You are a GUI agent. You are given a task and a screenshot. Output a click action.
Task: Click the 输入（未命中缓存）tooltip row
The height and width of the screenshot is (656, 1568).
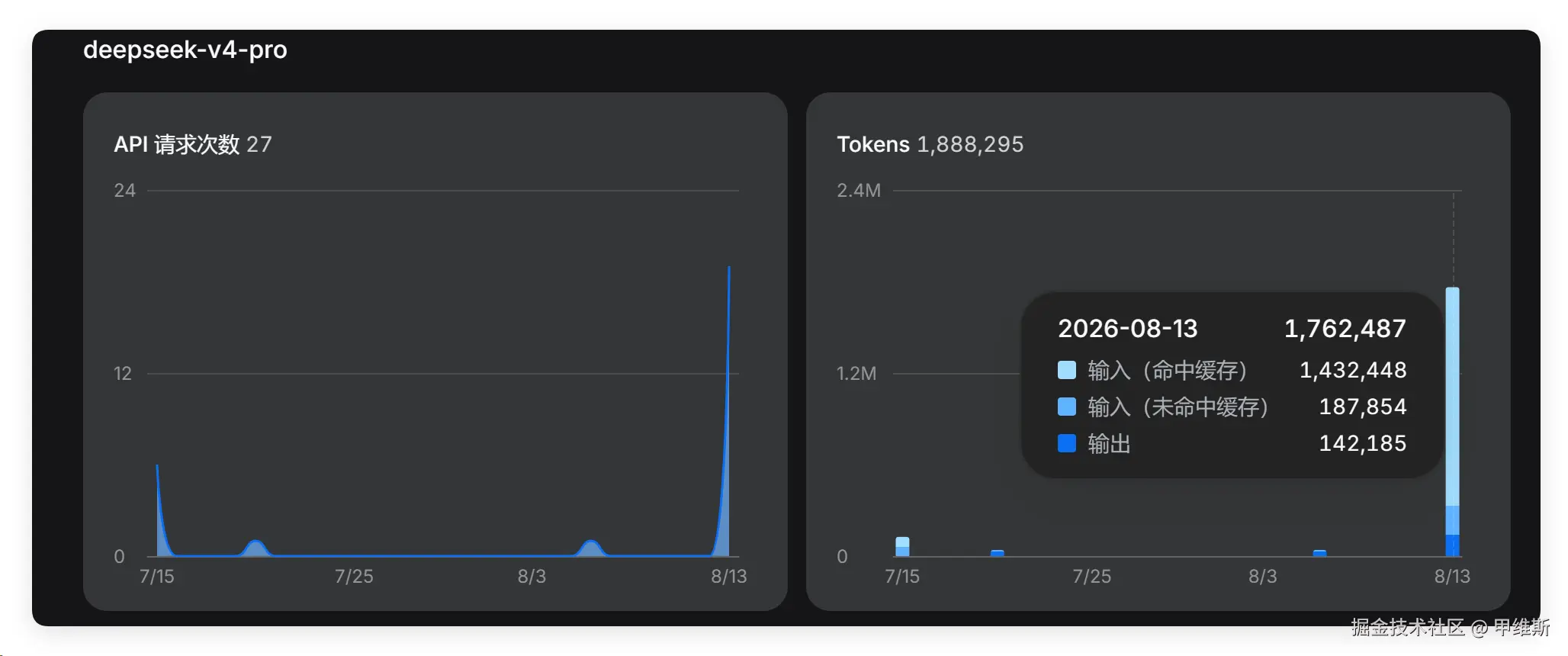1232,407
